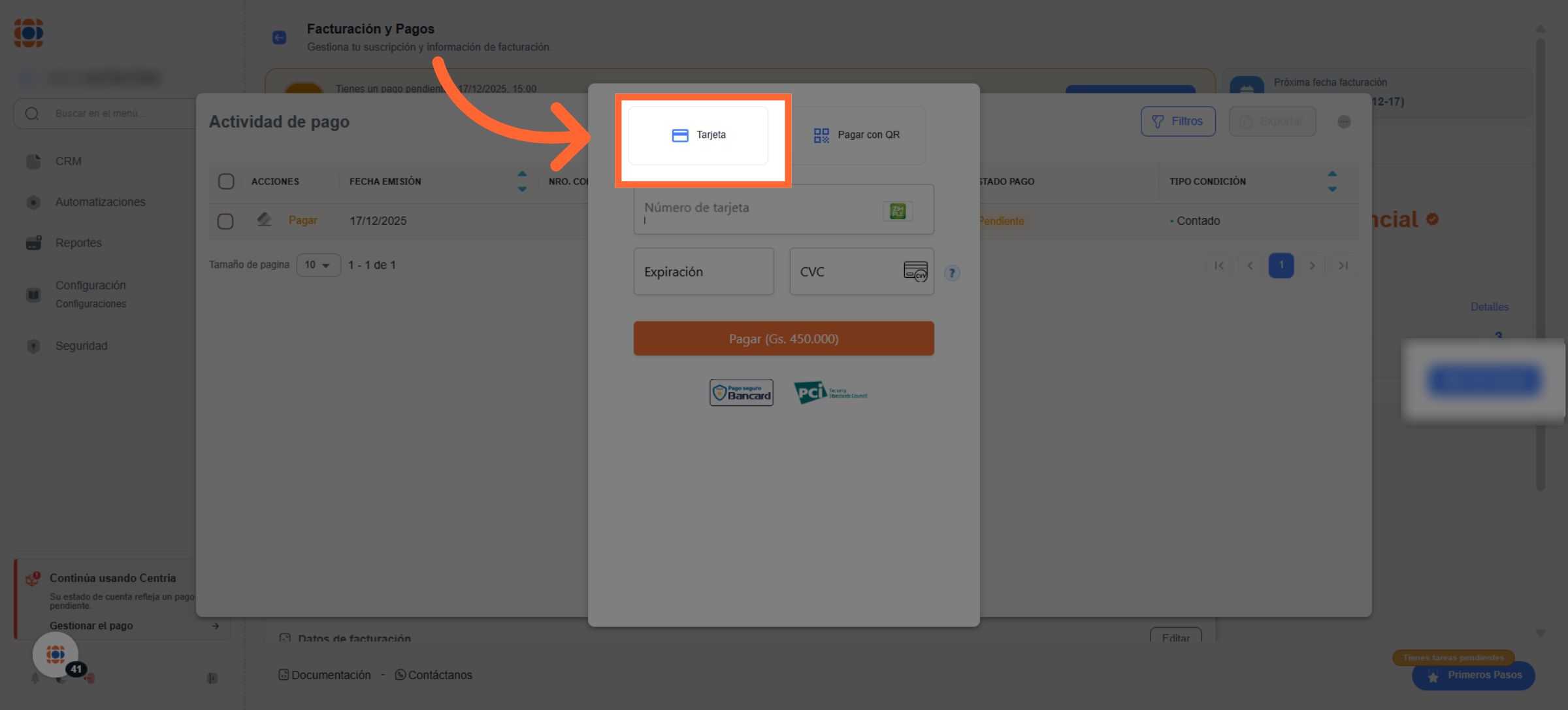Toggle the select-all checkbox in table header

click(226, 182)
